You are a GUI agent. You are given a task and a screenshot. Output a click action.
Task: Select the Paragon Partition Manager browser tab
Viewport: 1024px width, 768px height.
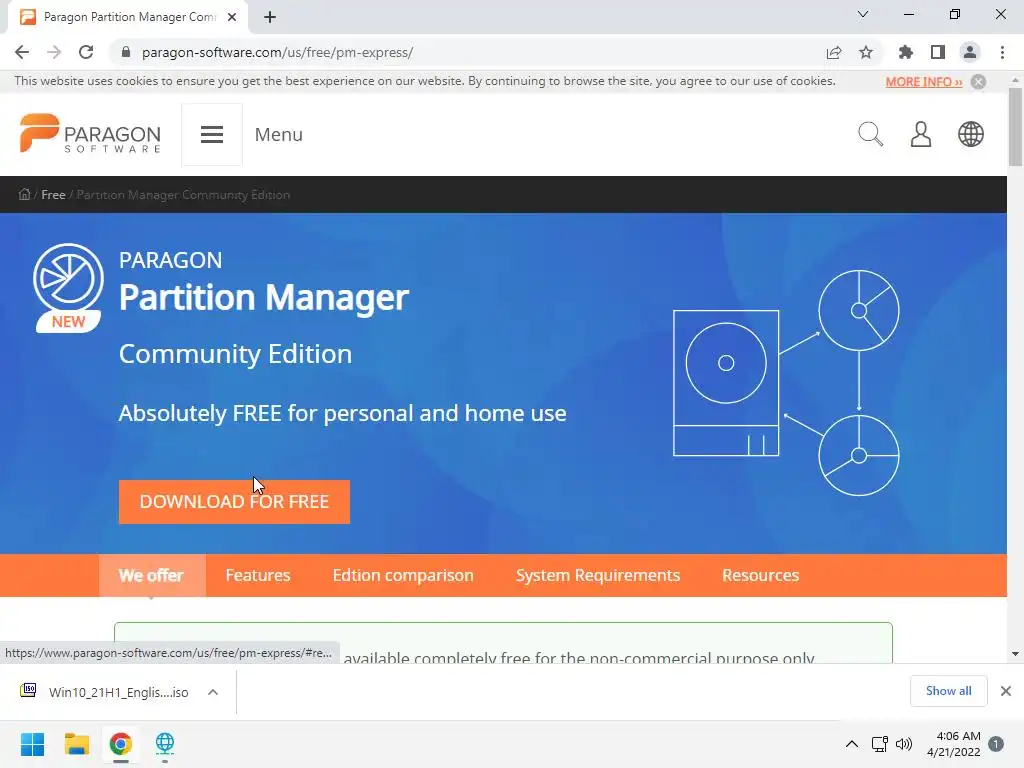pos(128,18)
